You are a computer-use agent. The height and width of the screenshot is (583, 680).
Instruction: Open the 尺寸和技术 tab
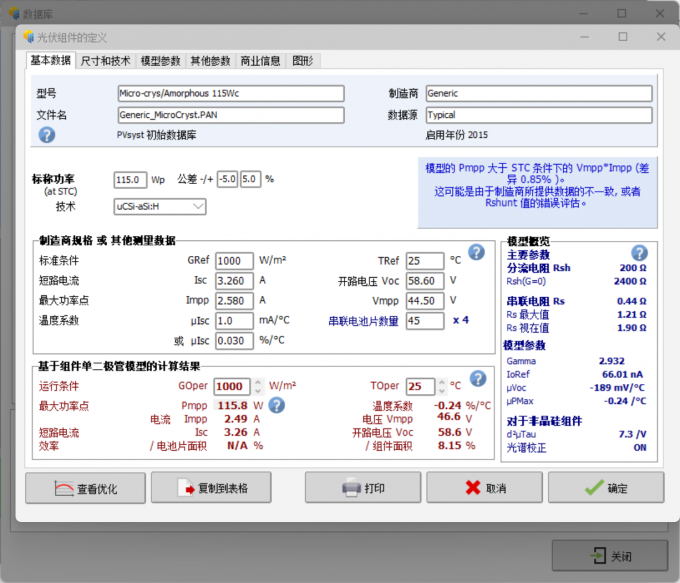click(105, 61)
